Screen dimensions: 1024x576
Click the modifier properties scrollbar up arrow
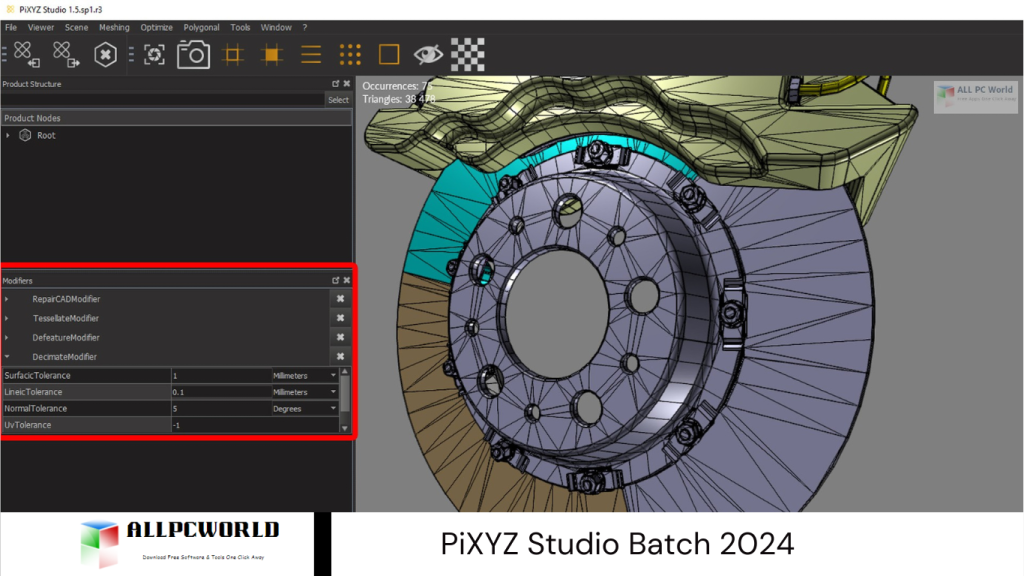(x=345, y=372)
